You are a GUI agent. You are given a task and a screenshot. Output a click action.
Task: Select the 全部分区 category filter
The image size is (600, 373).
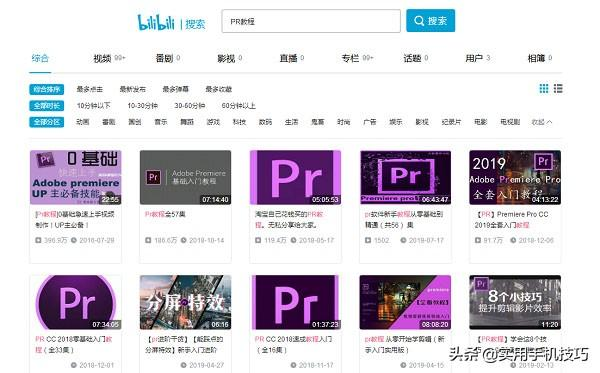[47, 122]
